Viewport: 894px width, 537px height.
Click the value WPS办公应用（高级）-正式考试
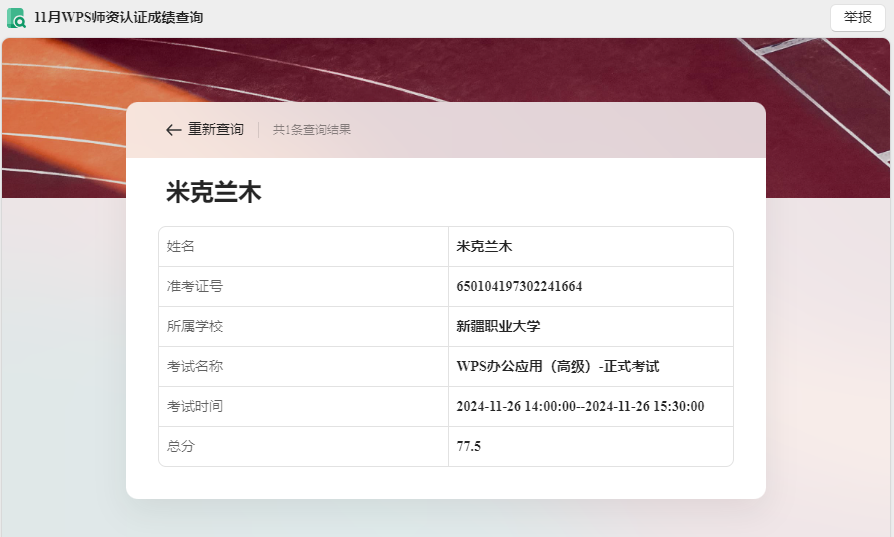558,366
